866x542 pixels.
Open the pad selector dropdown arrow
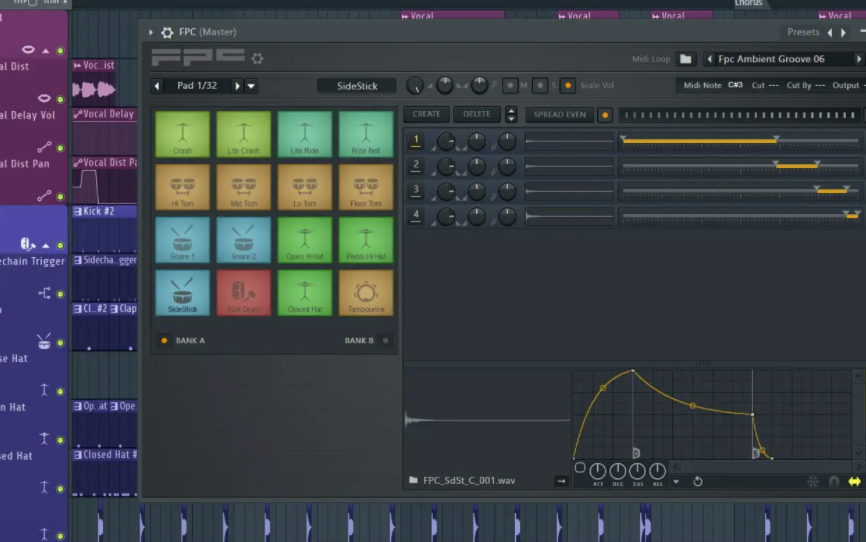(251, 86)
